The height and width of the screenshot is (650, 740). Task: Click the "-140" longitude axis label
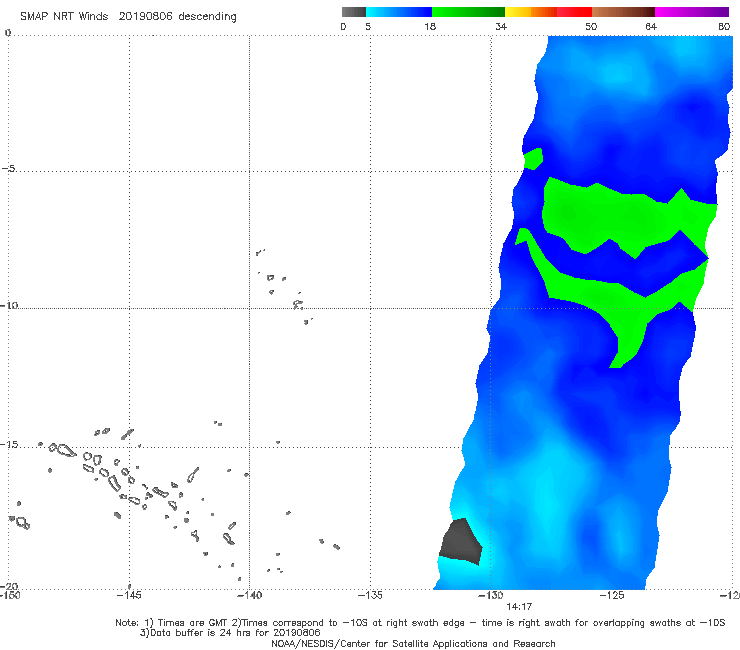point(250,595)
